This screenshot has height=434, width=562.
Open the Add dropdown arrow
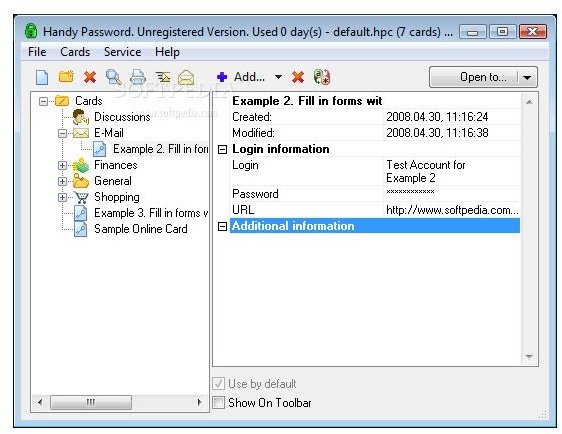click(x=278, y=77)
